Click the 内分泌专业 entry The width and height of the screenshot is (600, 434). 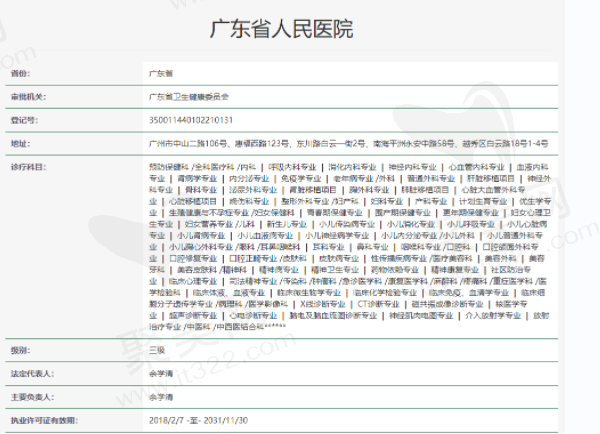249,179
